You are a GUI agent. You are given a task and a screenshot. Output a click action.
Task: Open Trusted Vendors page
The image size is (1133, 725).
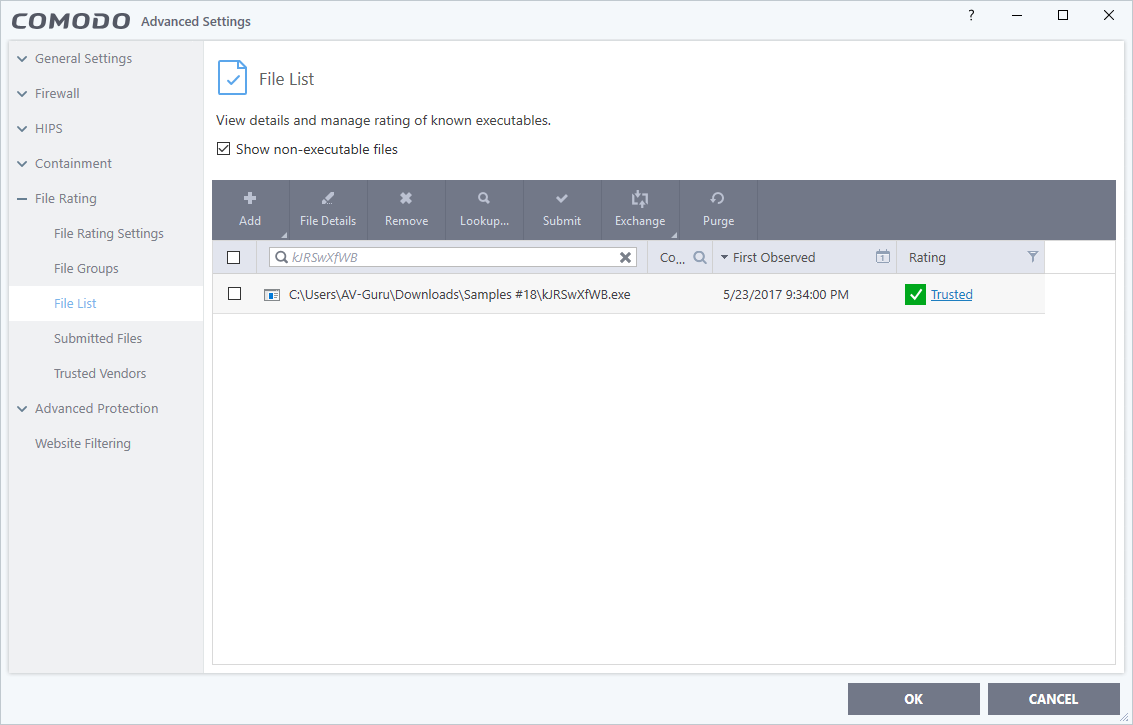point(100,373)
